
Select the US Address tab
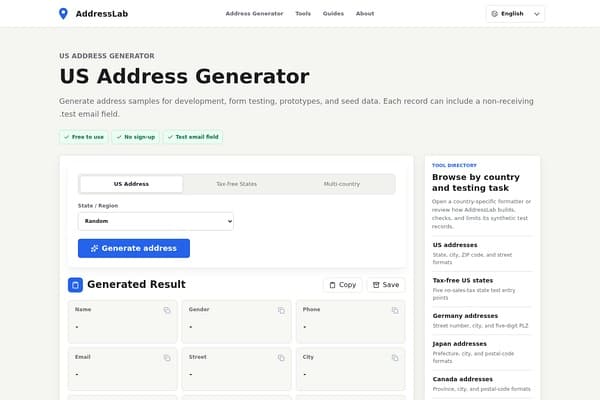(x=131, y=184)
